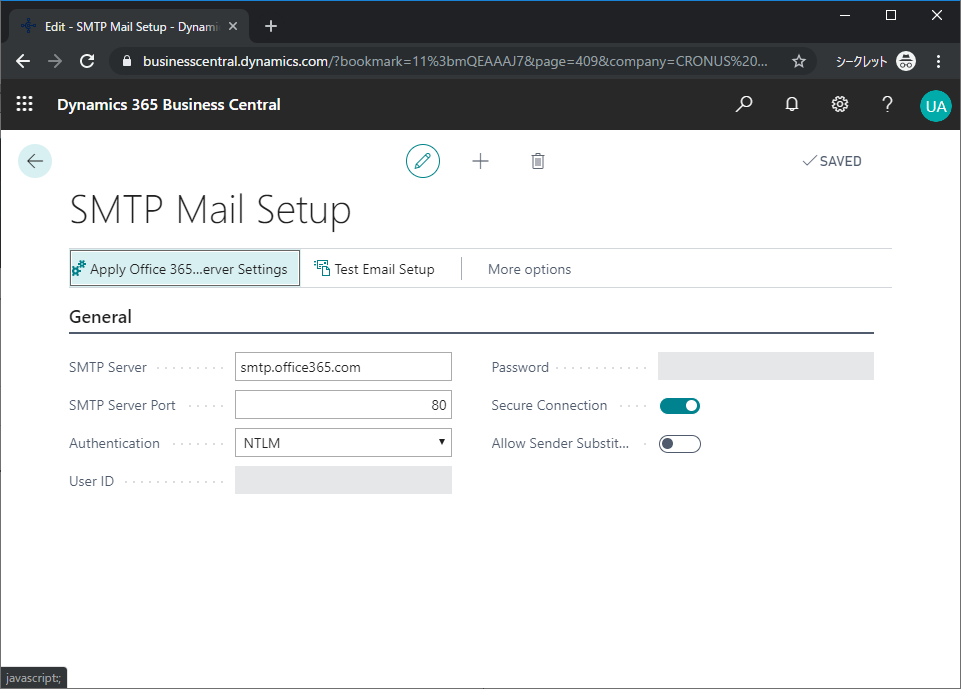
Task: Collapse the General section header
Action: coord(101,317)
